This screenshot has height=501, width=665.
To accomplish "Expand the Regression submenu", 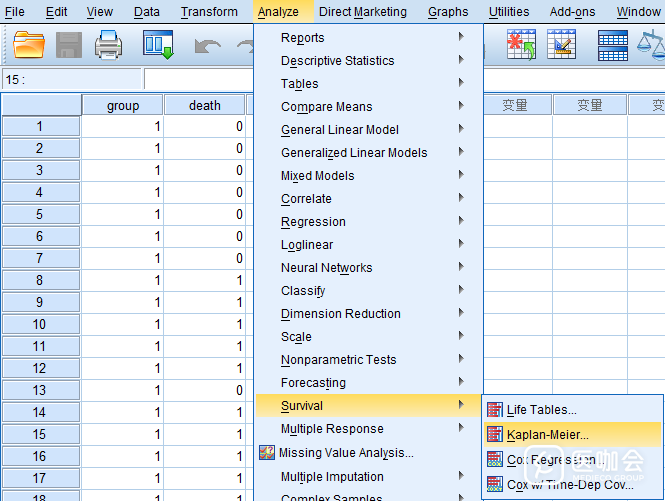I will (x=313, y=222).
